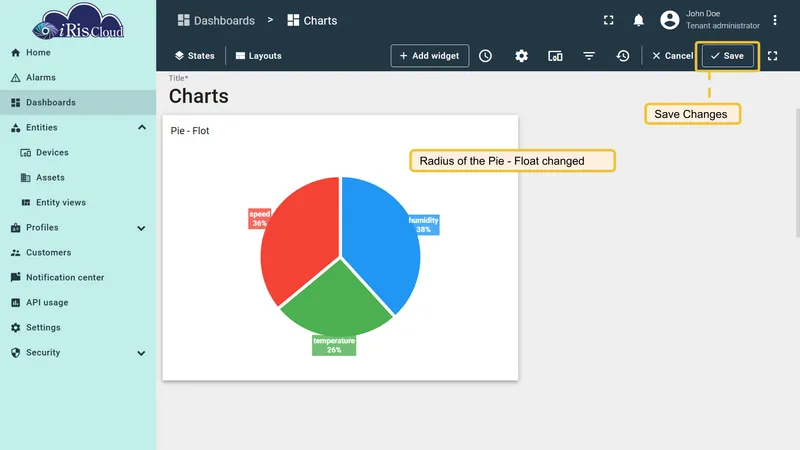Screen dimensions: 800x450
Task: Click the iRisCloud logo
Action: coord(78,21)
